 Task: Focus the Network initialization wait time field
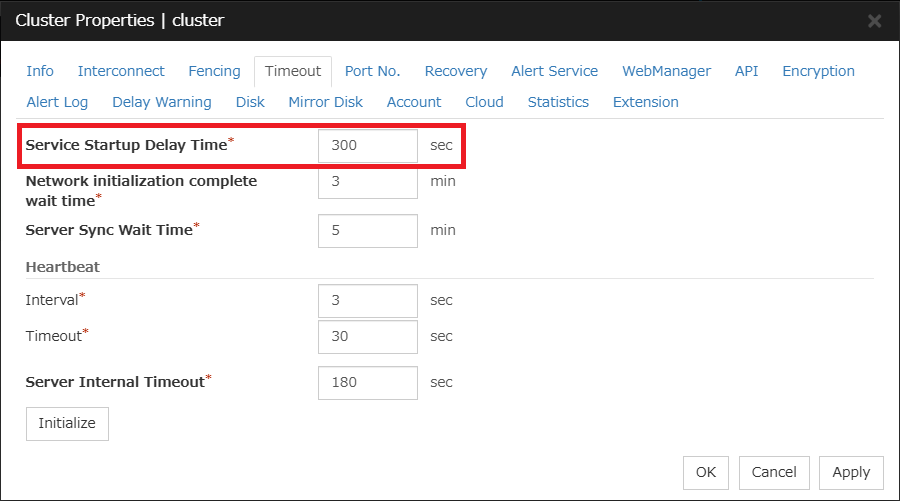[367, 181]
